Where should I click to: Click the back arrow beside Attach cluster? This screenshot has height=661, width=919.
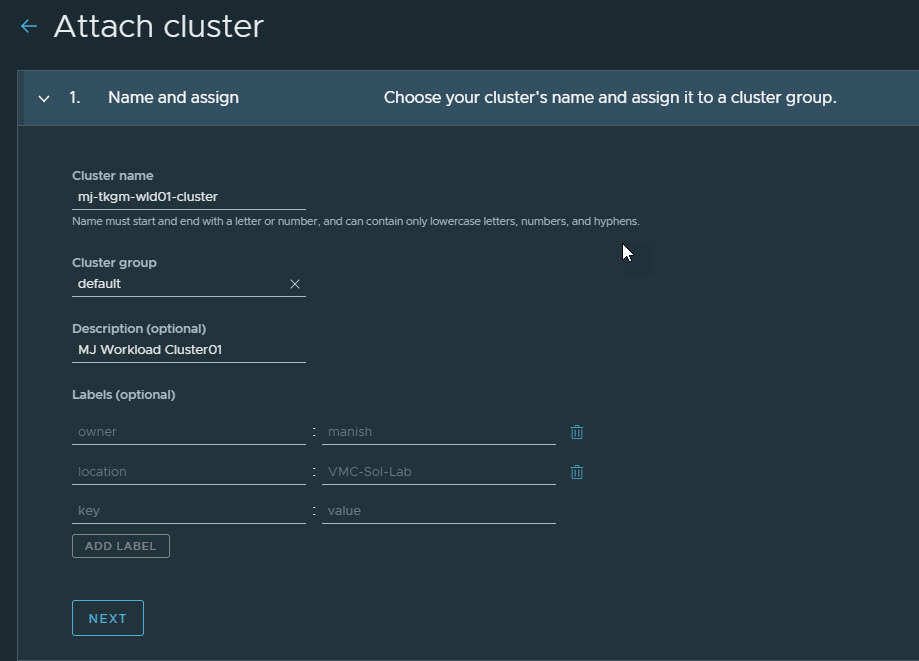point(29,27)
